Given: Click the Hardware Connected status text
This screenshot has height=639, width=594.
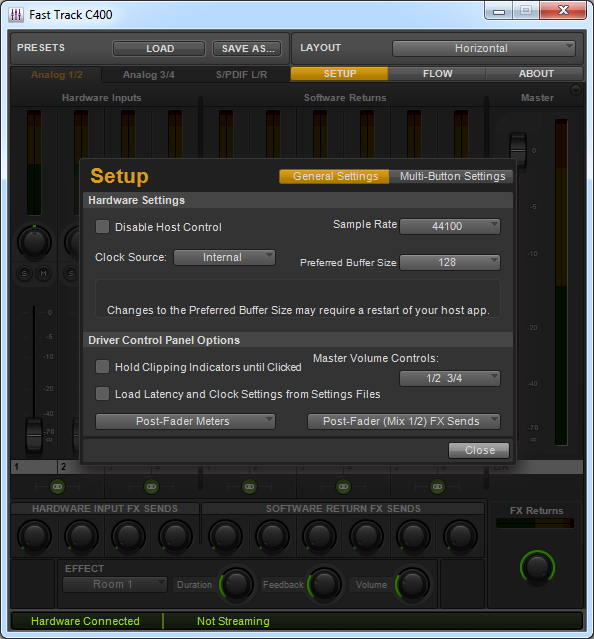Looking at the screenshot, I should point(86,621).
